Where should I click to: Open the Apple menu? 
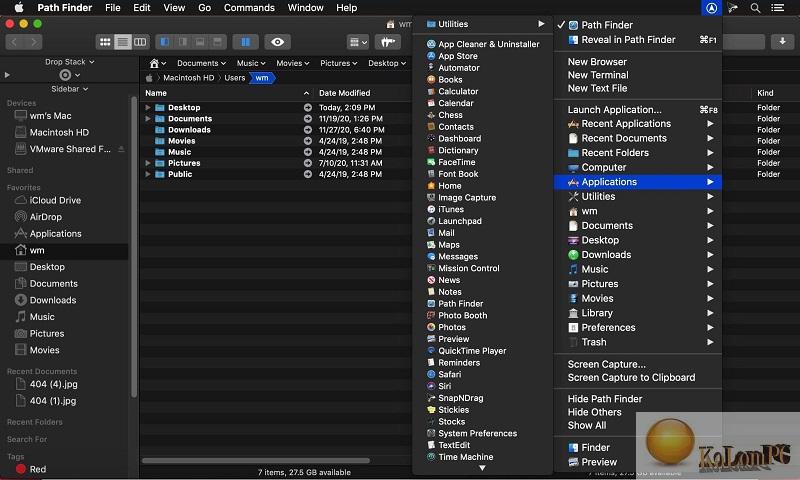19,8
